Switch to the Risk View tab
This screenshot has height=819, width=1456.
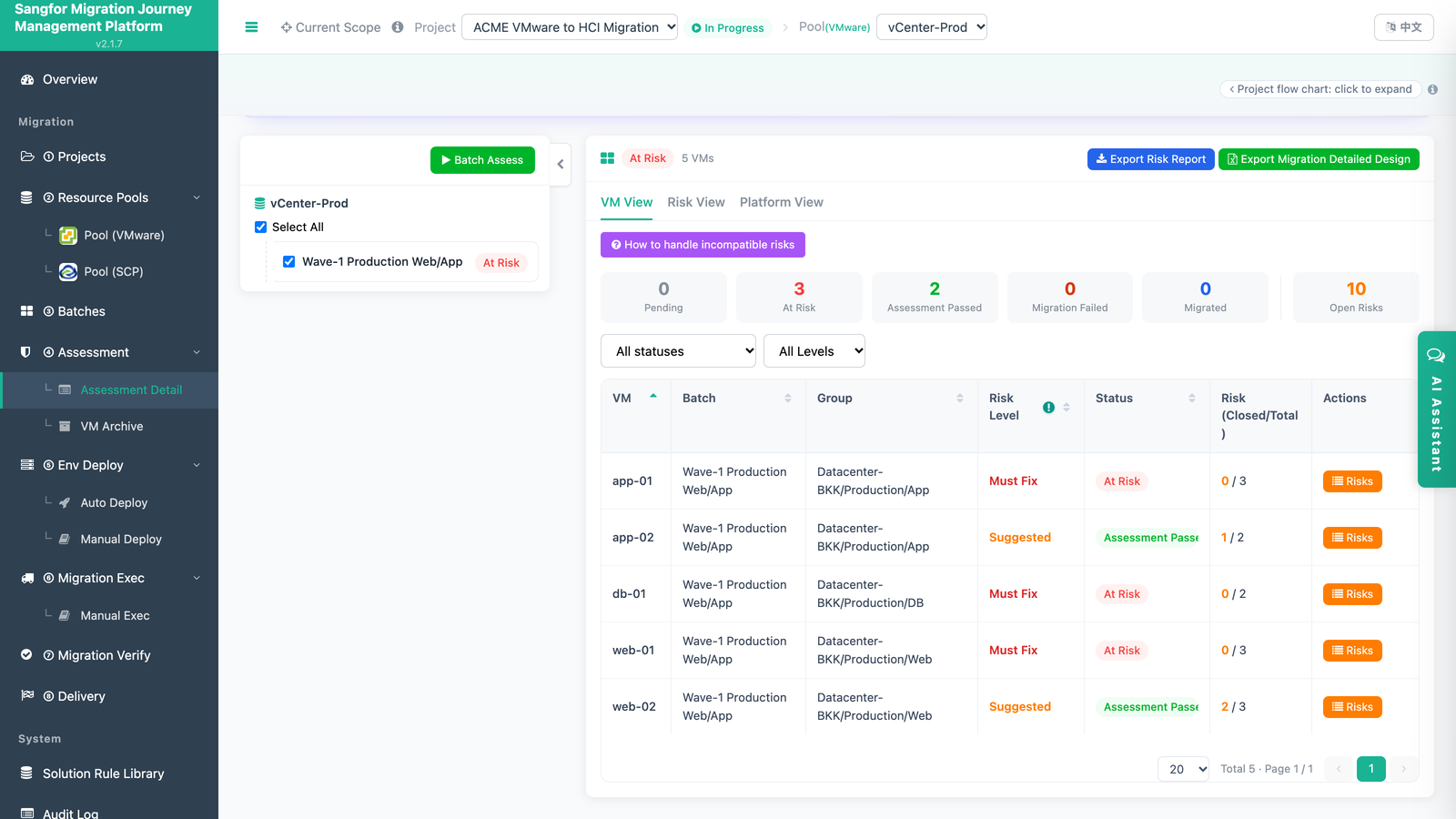click(x=696, y=202)
